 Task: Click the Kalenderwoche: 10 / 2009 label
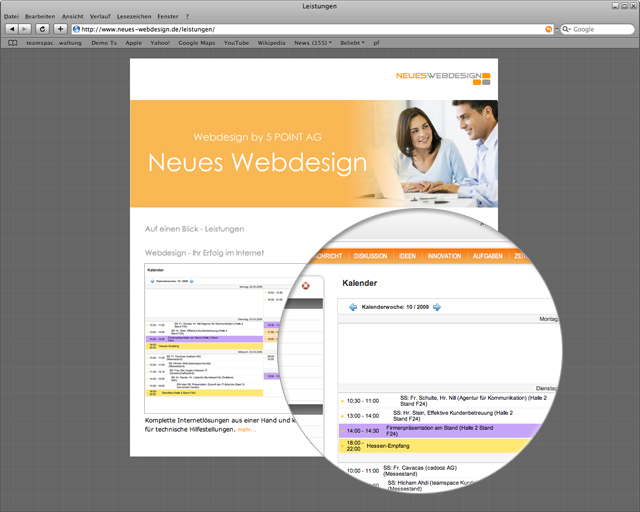[395, 307]
